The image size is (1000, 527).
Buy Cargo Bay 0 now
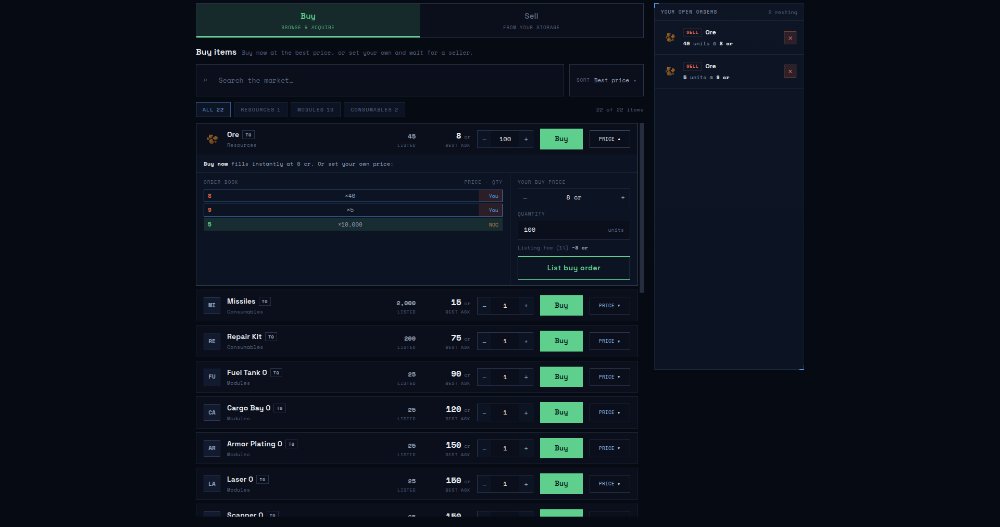coord(561,413)
